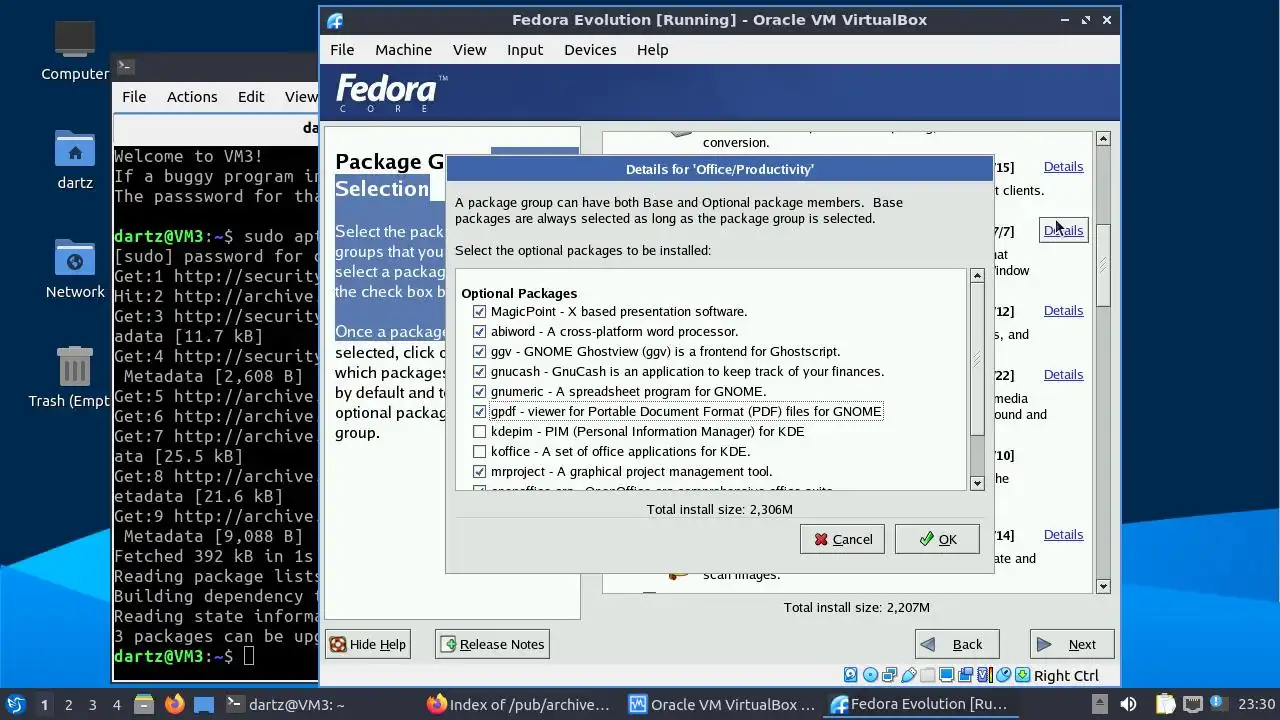Launch Firefox from the taskbar quick-launch
Image resolution: width=1280 pixels, height=720 pixels.
pos(175,704)
